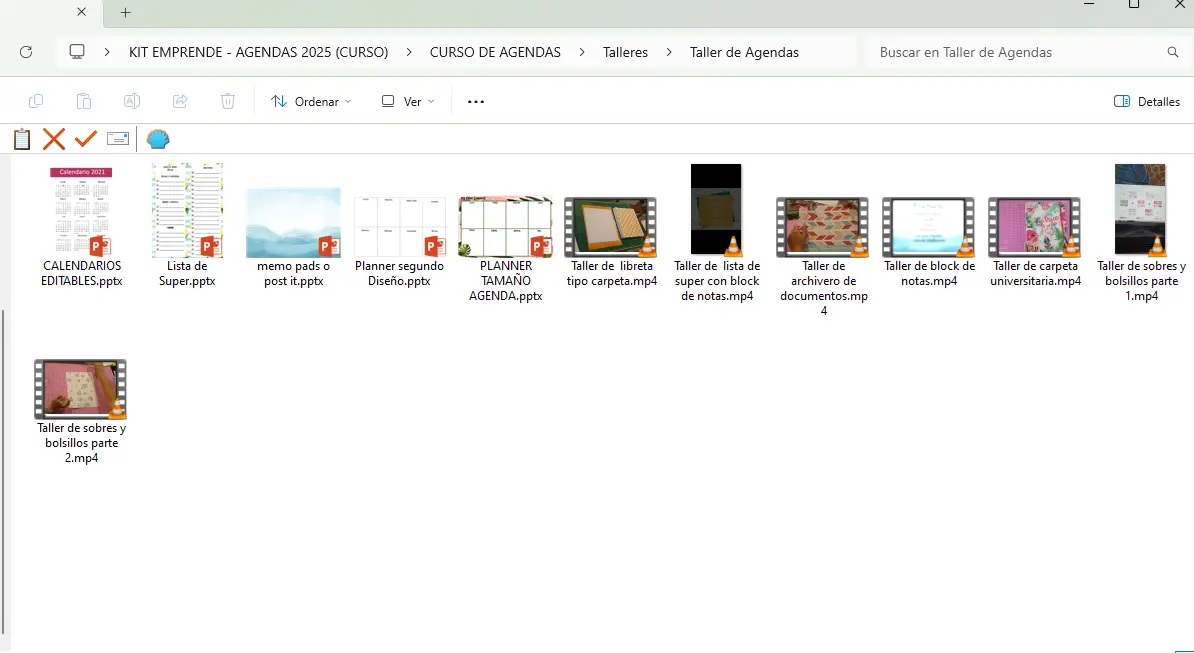Viewport: 1194px width, 653px height.
Task: Select Taller de sobres y bolsillos parte 2.mp4
Action: pos(80,410)
